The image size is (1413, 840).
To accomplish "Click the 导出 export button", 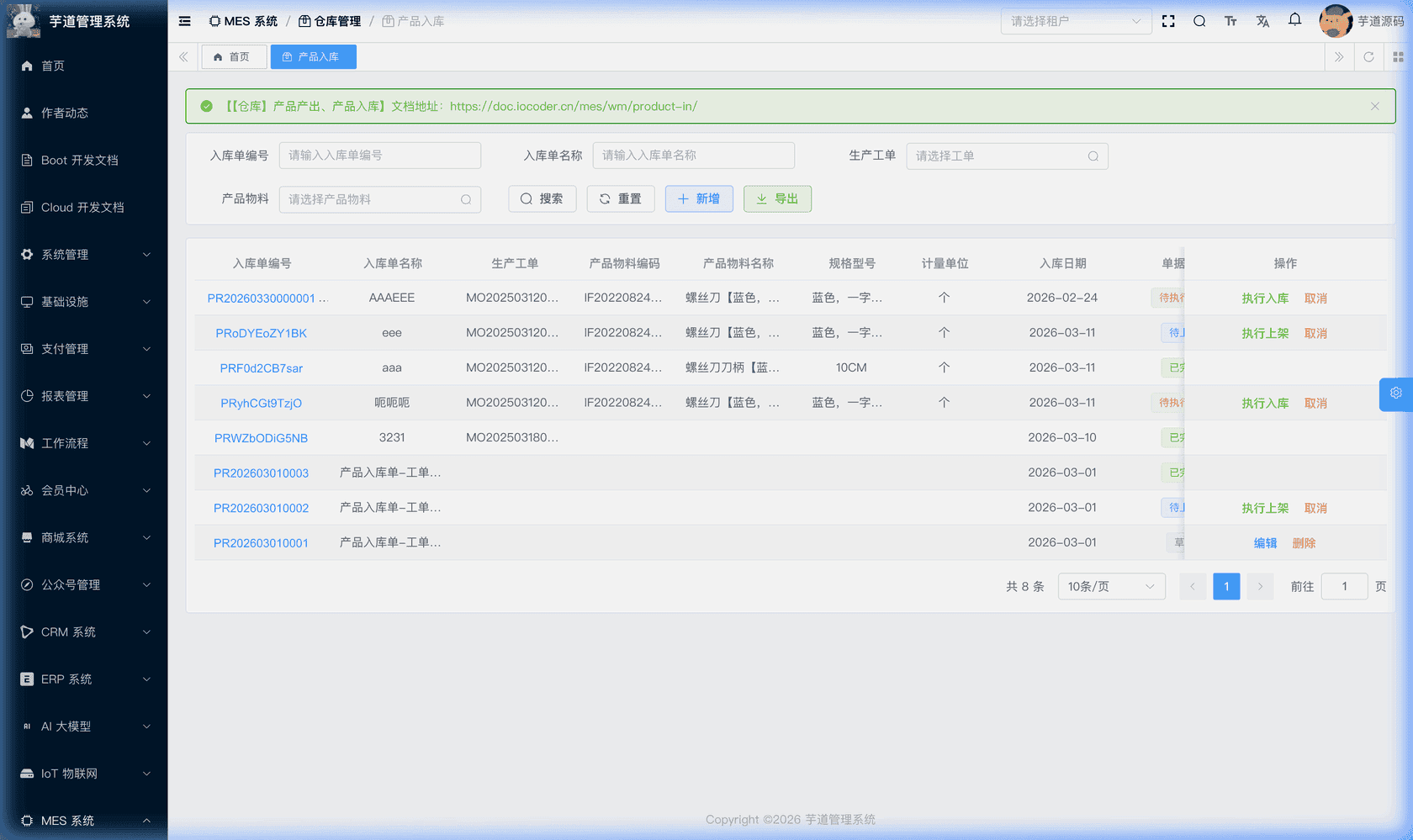I will coord(776,198).
